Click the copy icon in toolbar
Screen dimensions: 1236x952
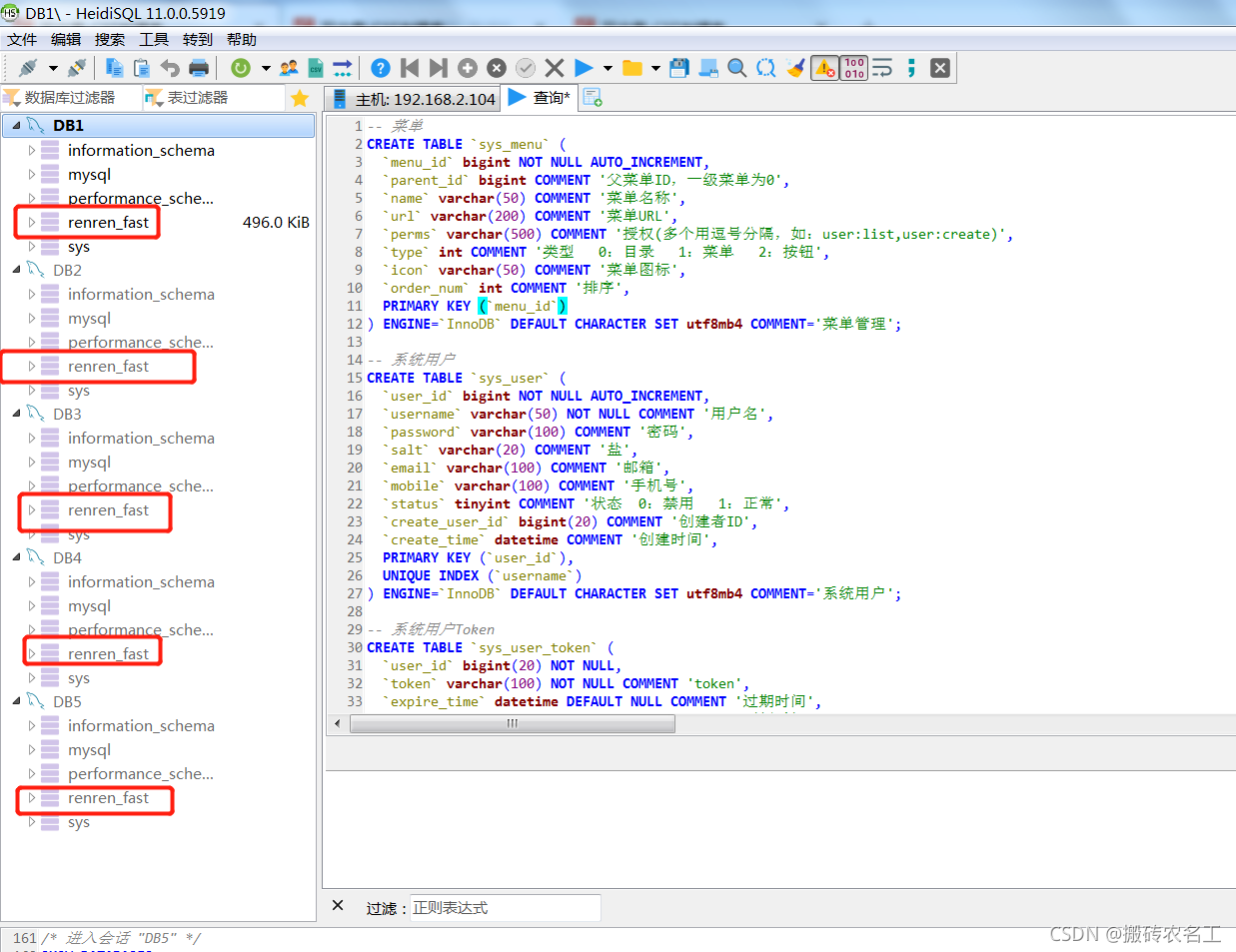115,68
